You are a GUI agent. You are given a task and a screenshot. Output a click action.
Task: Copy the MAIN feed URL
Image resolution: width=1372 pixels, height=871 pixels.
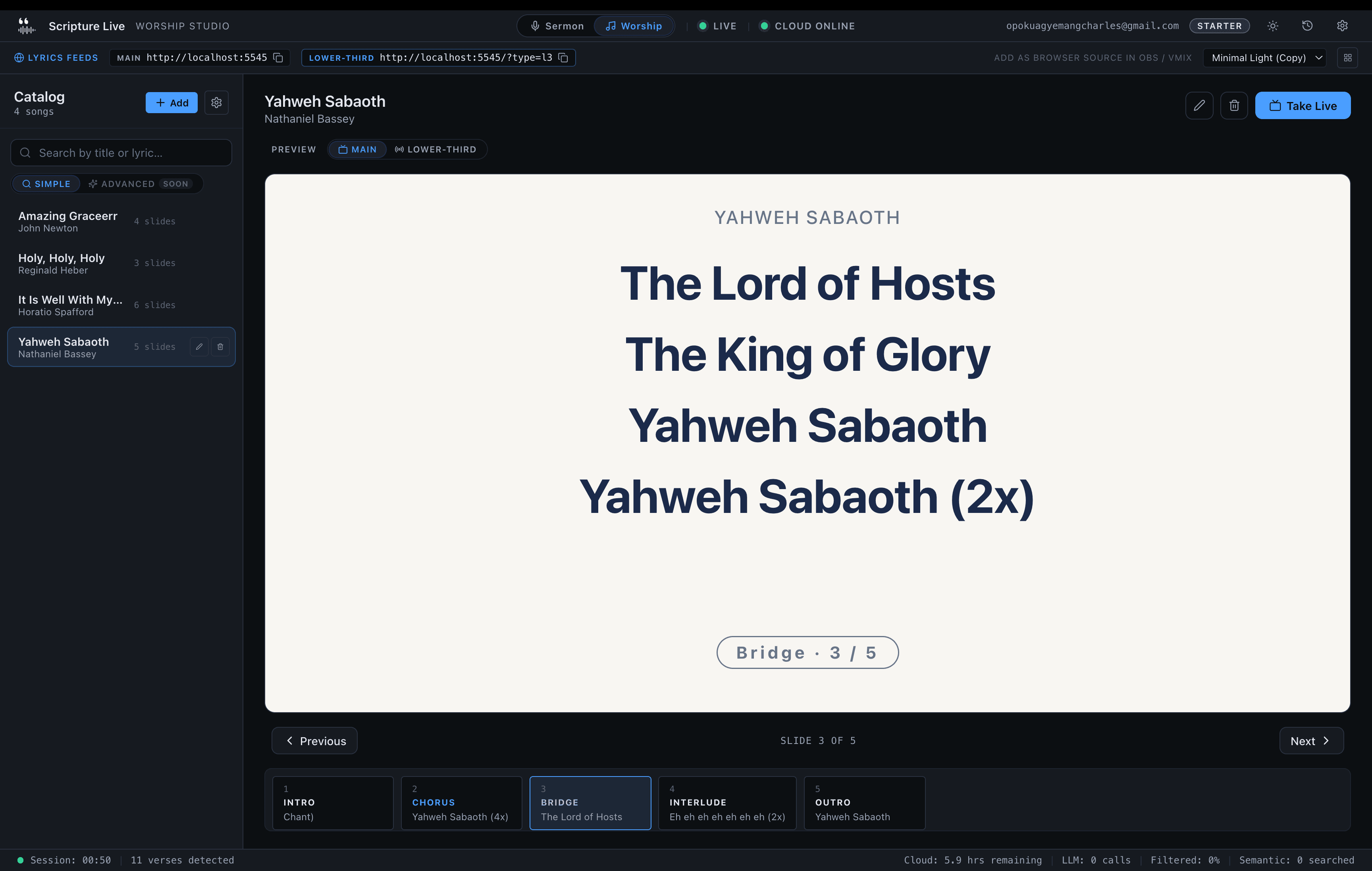(x=278, y=58)
